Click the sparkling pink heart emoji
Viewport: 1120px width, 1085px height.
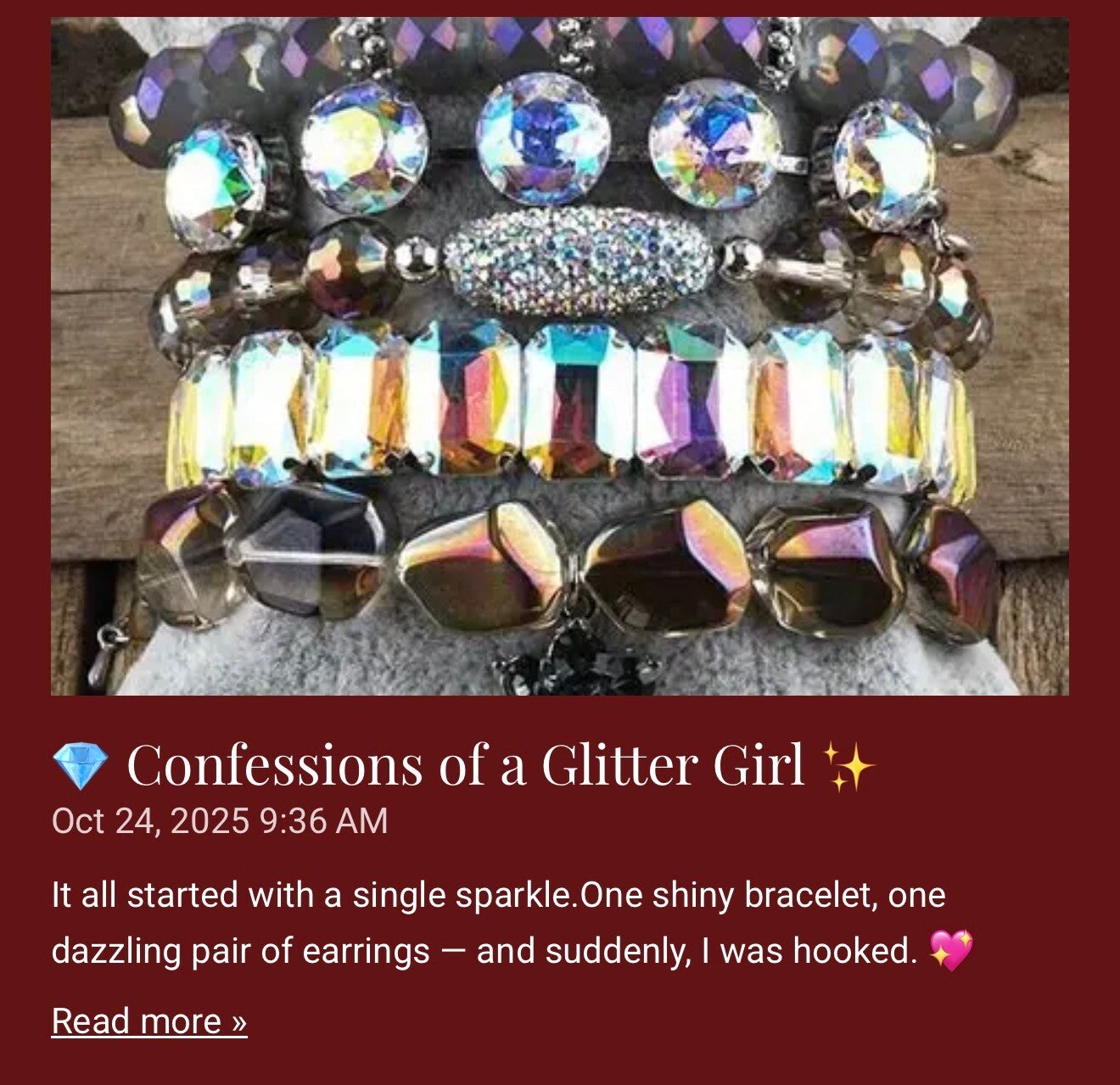[951, 950]
